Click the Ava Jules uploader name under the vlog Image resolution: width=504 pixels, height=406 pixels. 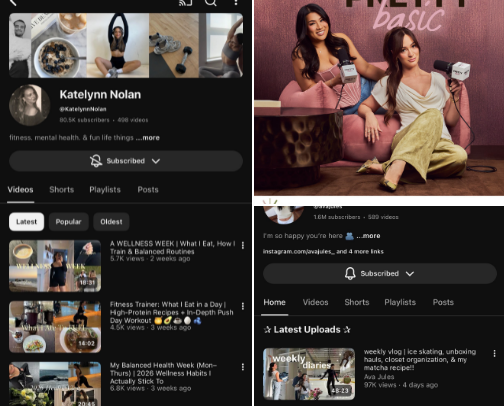coord(379,377)
